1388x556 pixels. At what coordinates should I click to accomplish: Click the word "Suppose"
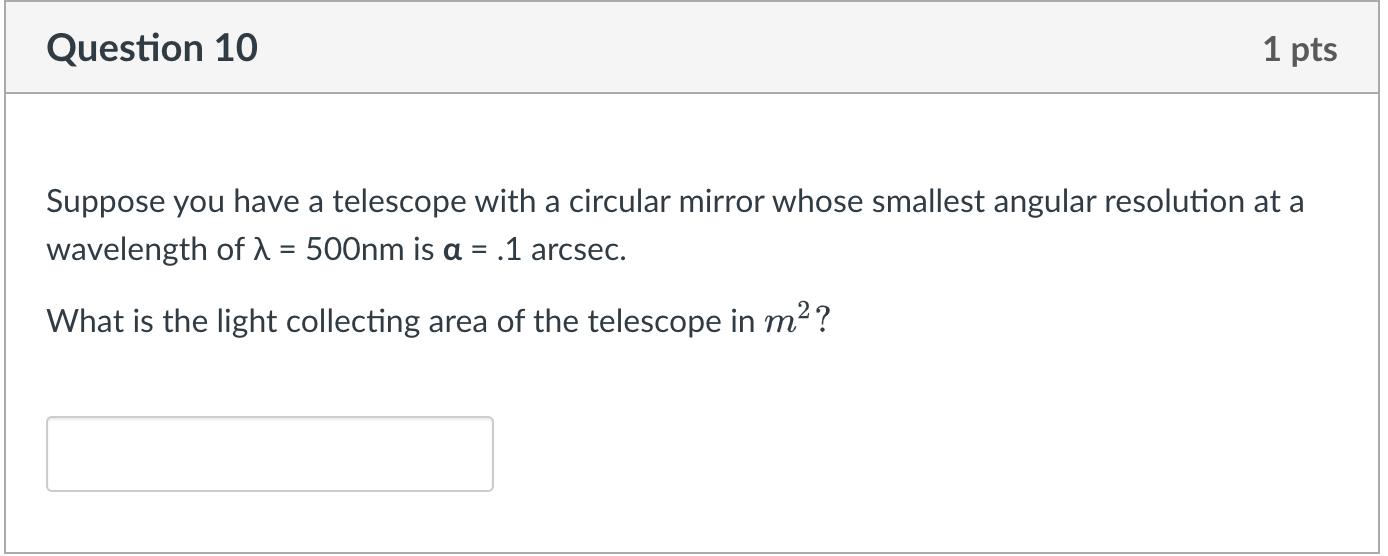coord(106,203)
